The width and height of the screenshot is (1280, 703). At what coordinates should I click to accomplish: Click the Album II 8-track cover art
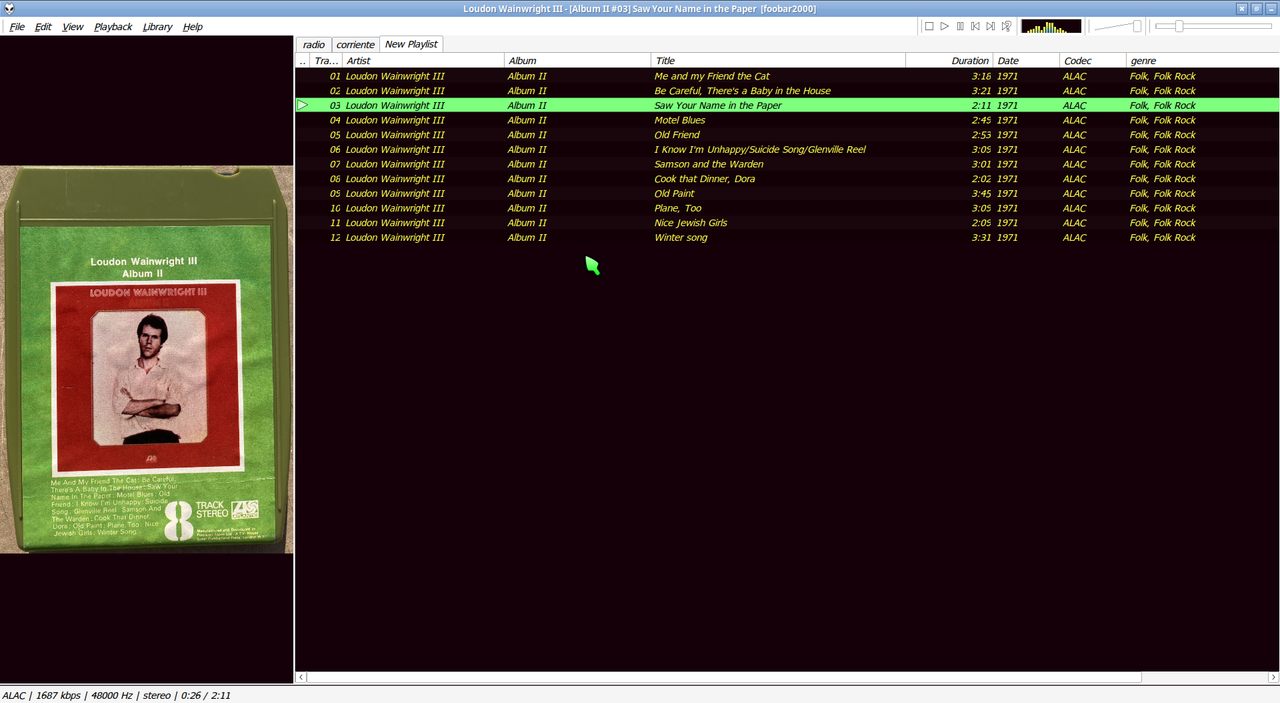click(x=147, y=360)
